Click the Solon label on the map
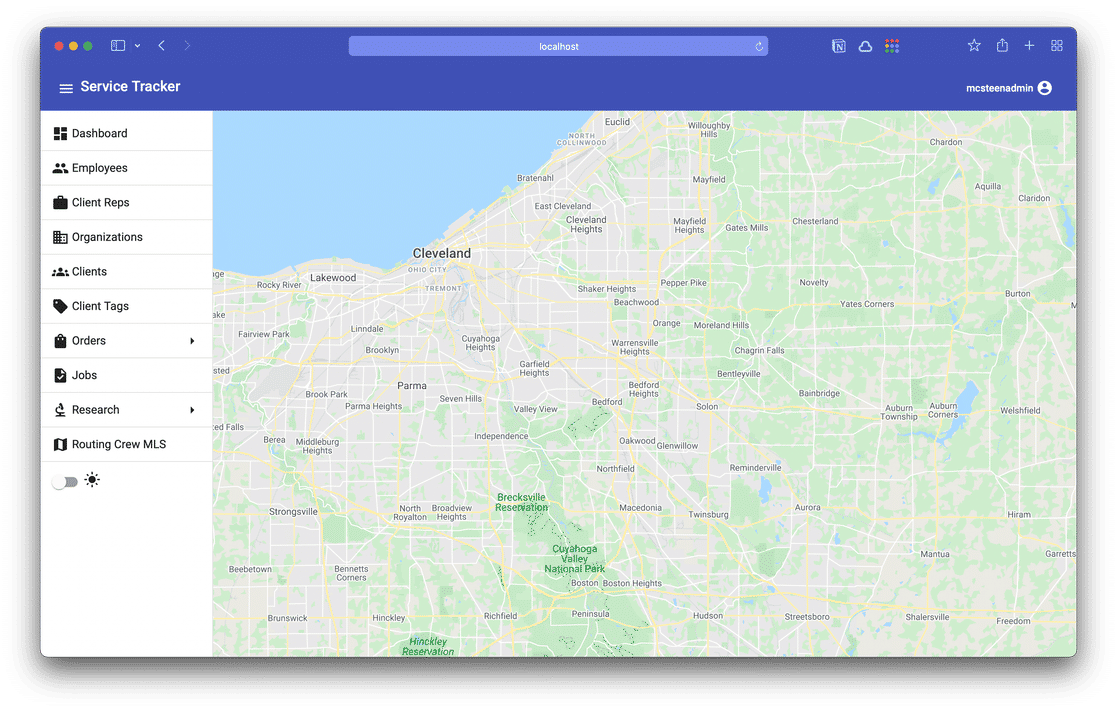 [707, 407]
